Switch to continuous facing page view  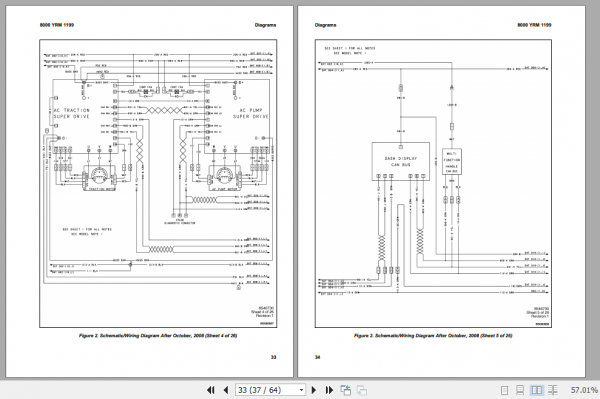pos(553,390)
